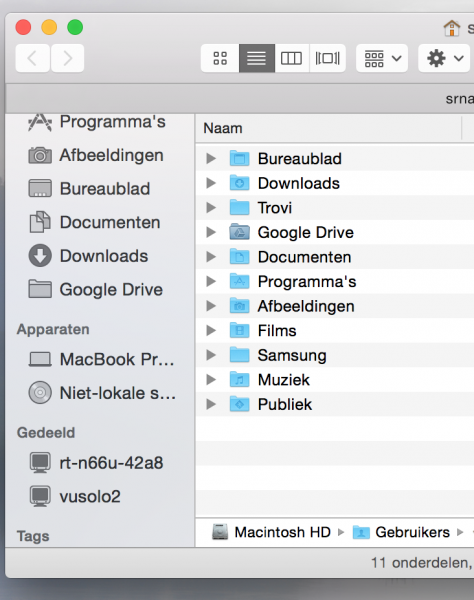Select MacBook Pro under Apparaten
Viewport: 474px width, 600px height.
click(101, 359)
